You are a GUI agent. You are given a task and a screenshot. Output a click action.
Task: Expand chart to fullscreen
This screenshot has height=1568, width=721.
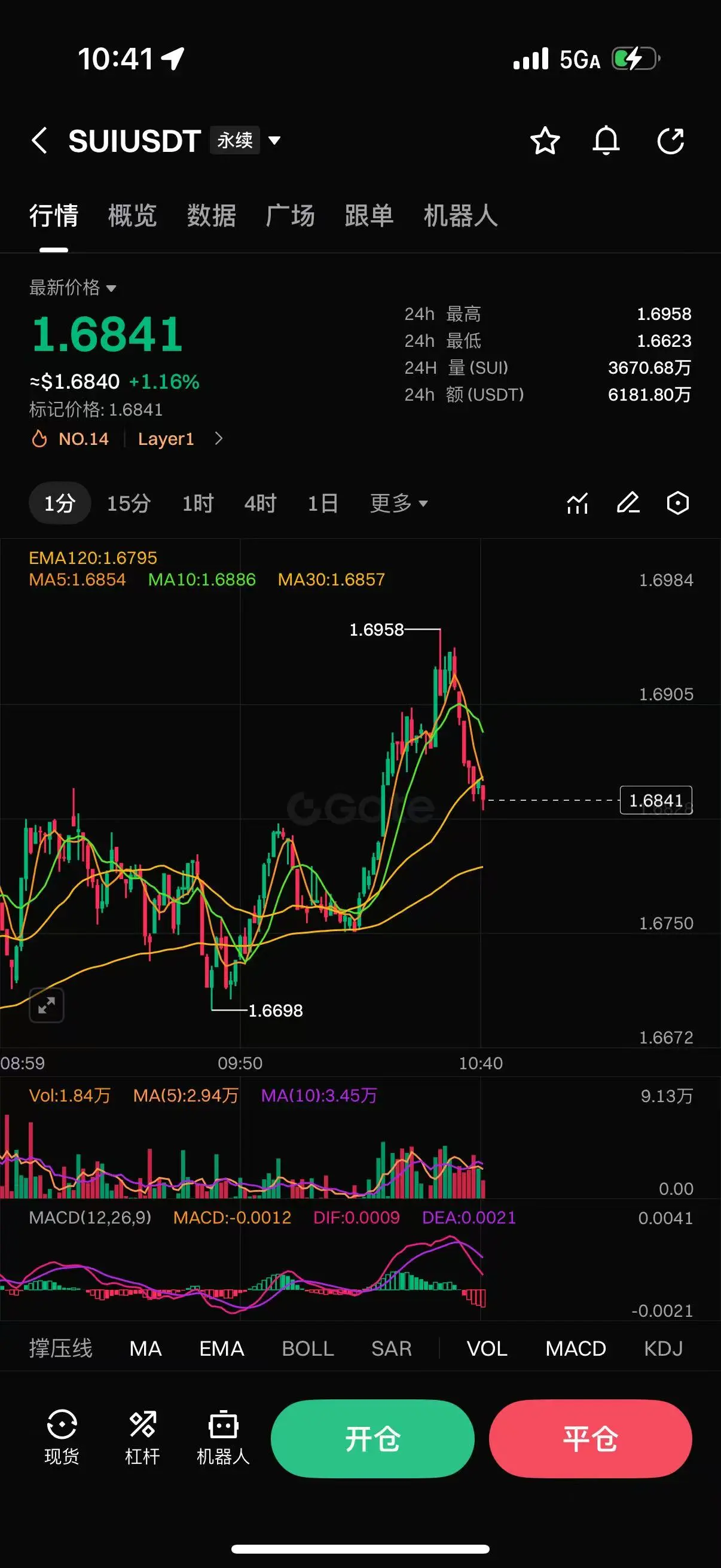tap(47, 1005)
